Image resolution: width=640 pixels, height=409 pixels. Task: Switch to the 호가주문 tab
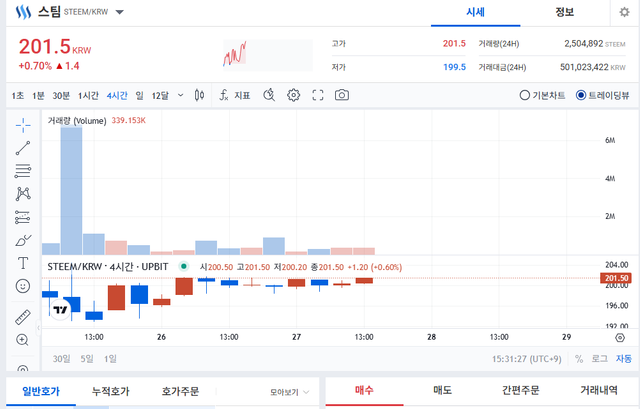[180, 391]
